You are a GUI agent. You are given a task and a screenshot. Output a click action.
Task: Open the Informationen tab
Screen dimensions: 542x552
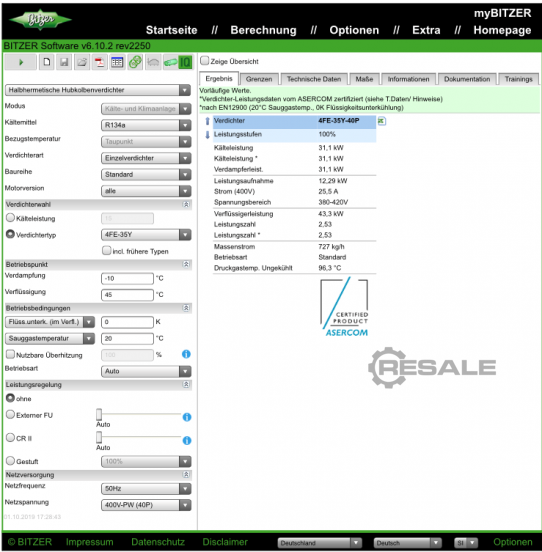pyautogui.click(x=408, y=79)
